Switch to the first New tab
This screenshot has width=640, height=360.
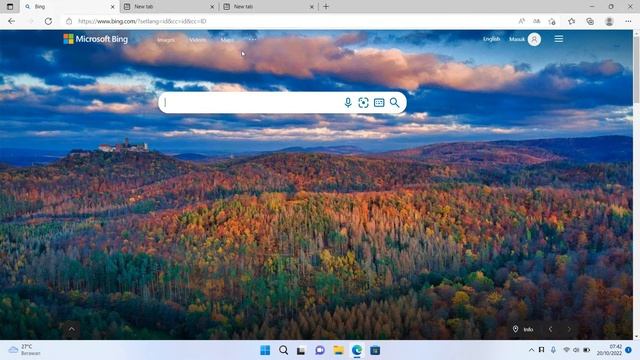click(x=169, y=7)
